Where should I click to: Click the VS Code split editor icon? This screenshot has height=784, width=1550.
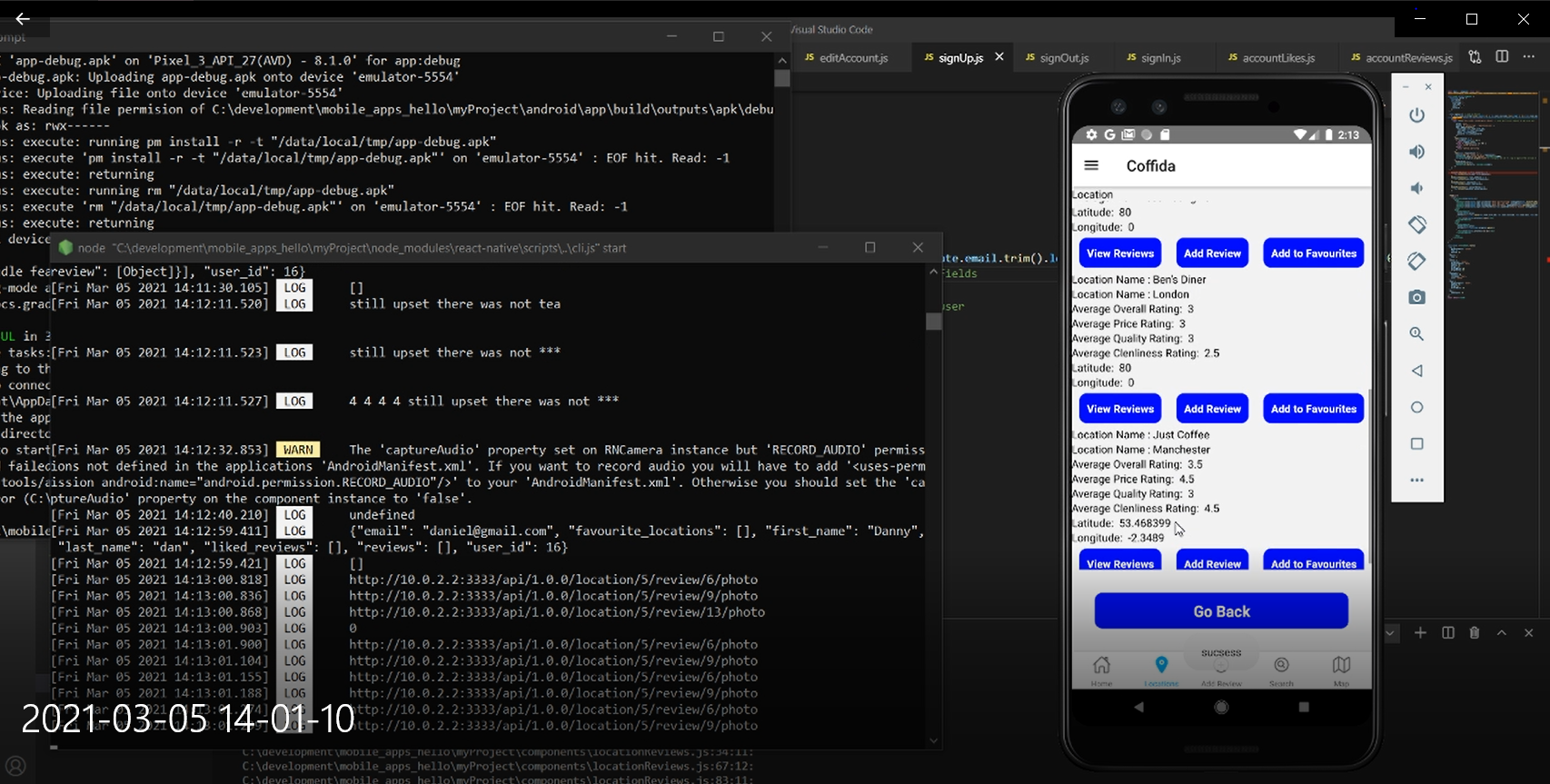(1502, 57)
